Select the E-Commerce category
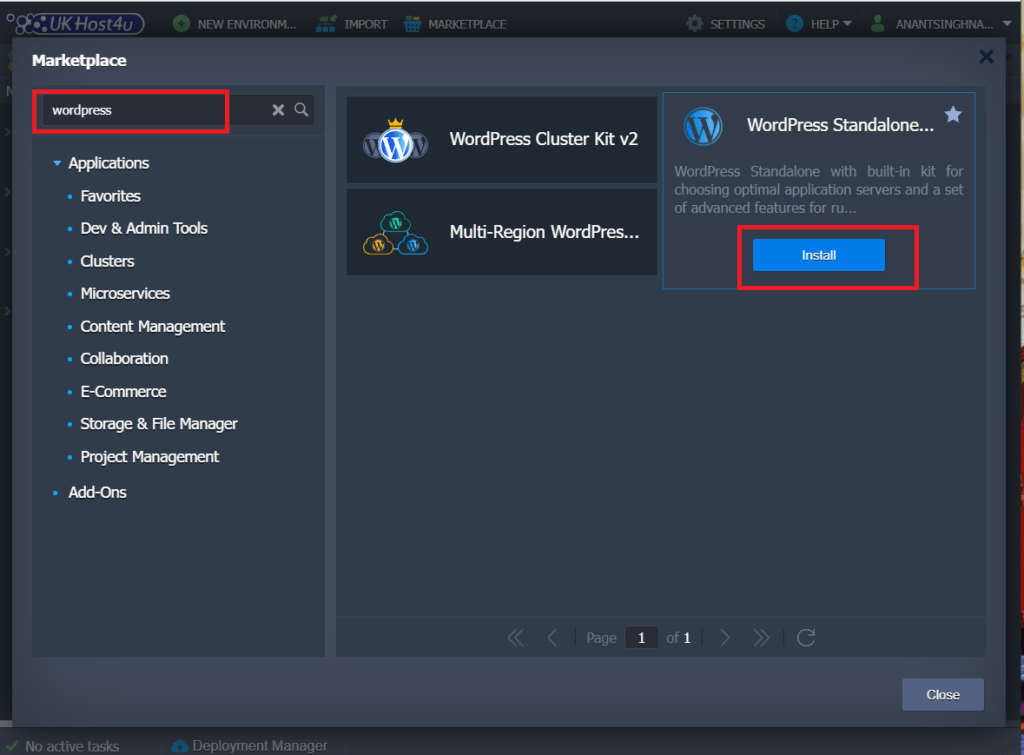Screen dimensions: 1024x755 [123, 391]
